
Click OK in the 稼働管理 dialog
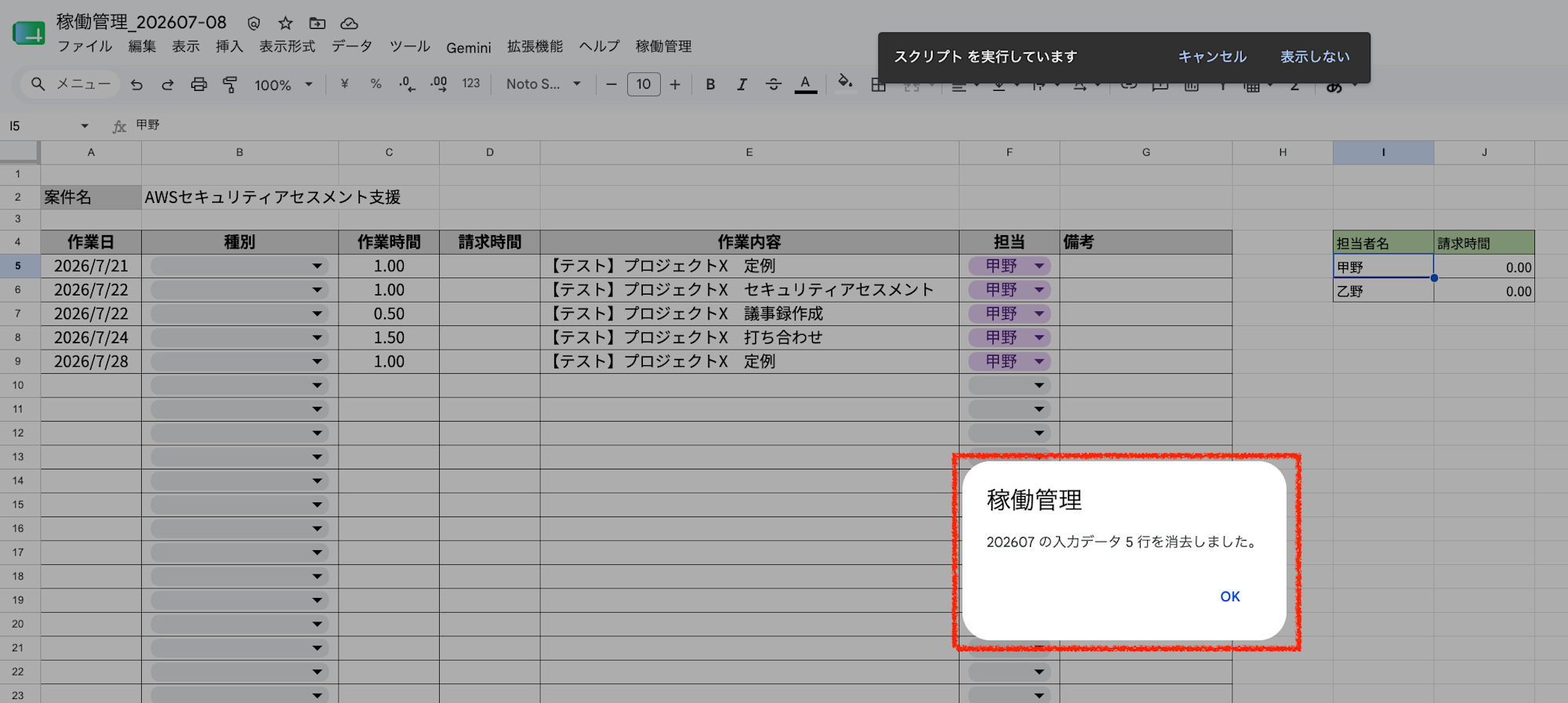1230,596
